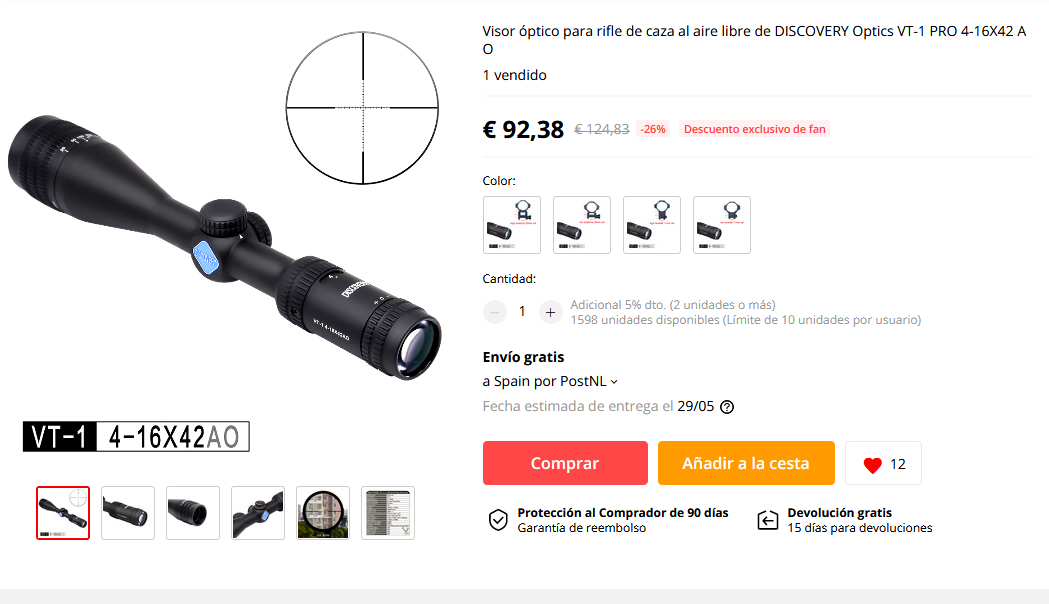Select the second color option swatch

[x=582, y=225]
